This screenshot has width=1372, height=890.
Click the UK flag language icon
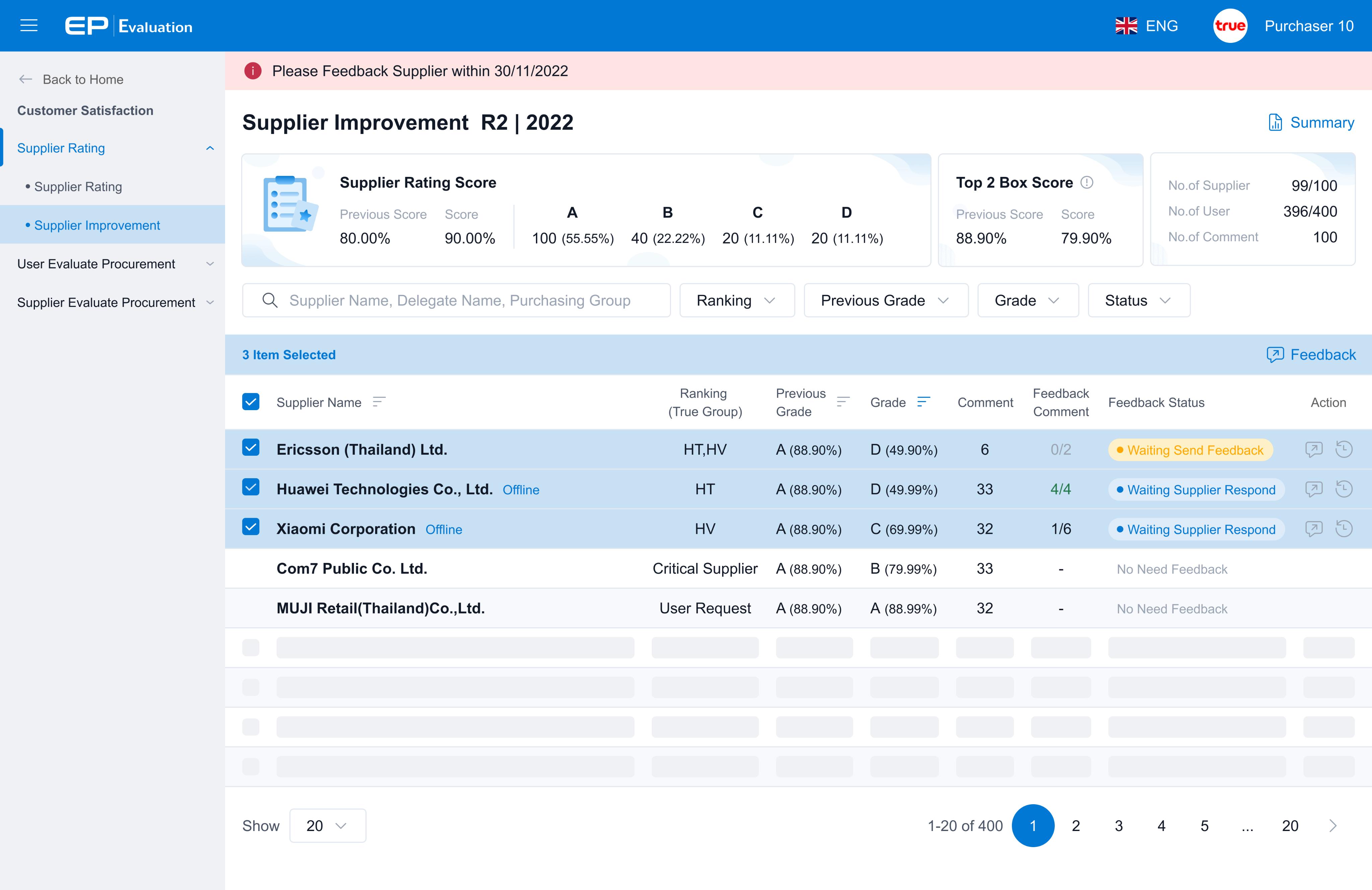tap(1126, 26)
